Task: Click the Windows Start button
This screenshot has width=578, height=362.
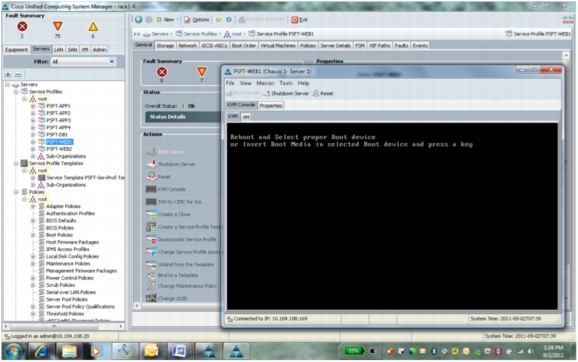Action: click(13, 352)
